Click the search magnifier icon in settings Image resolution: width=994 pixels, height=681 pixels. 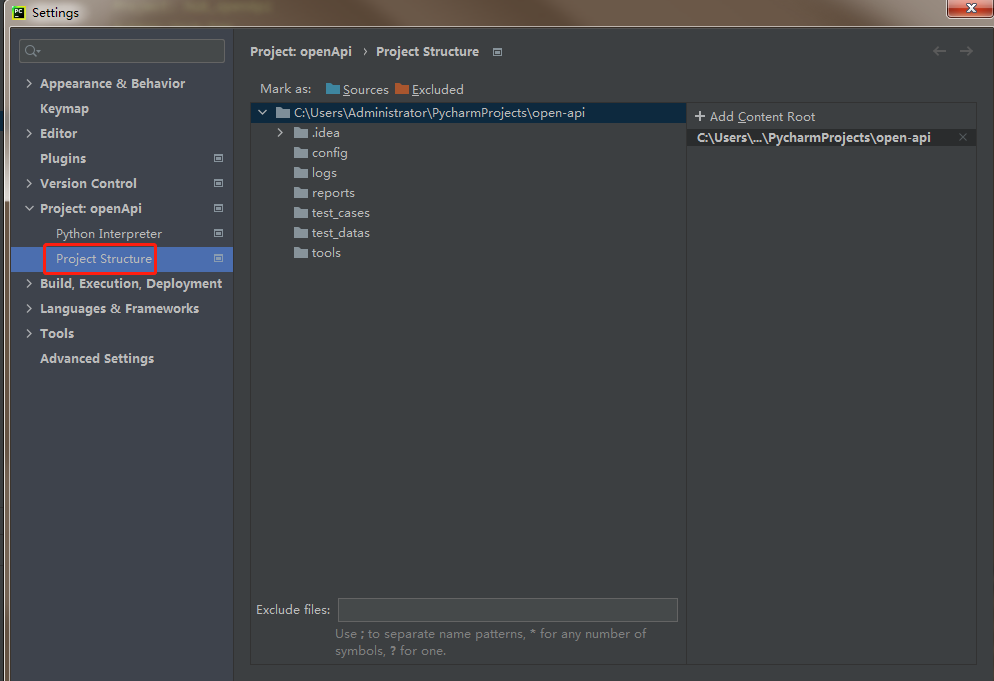(32, 51)
